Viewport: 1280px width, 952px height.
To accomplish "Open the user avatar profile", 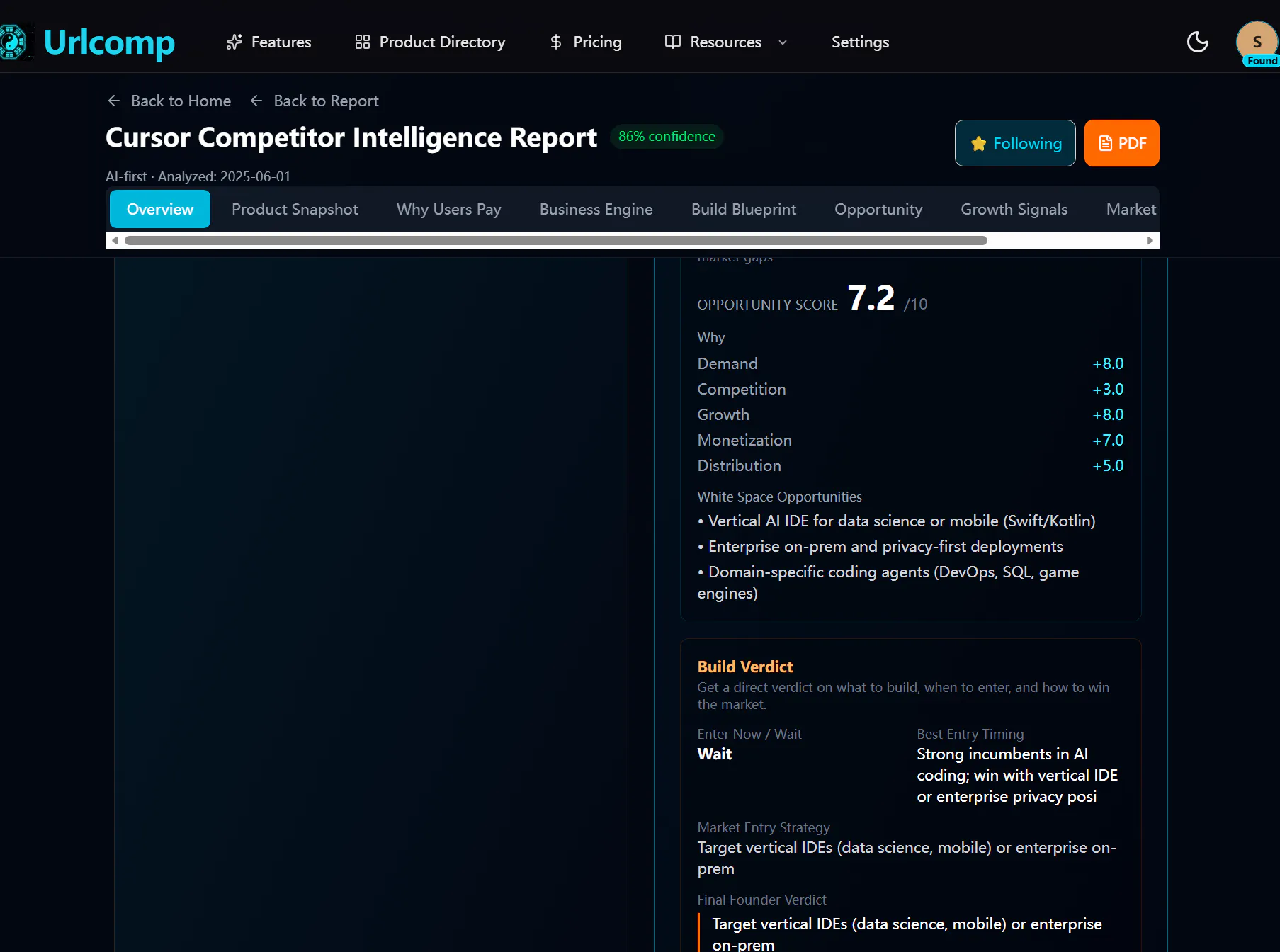I will point(1257,42).
